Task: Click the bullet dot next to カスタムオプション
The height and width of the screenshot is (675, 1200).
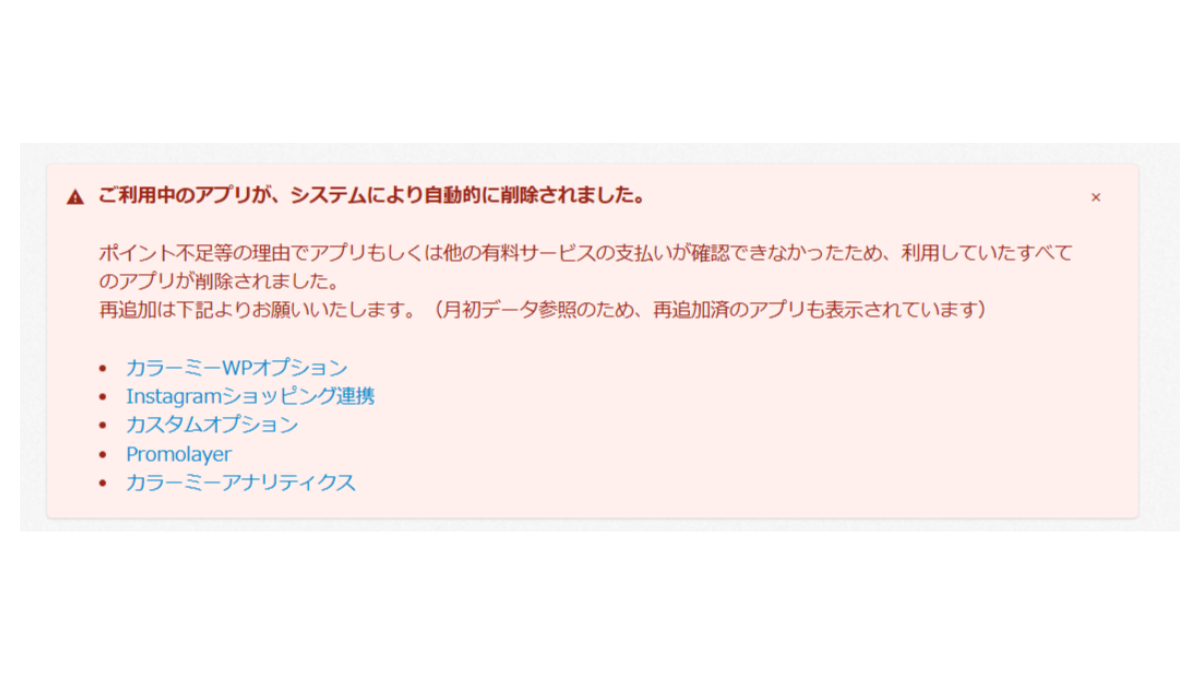Action: pyautogui.click(x=102, y=425)
